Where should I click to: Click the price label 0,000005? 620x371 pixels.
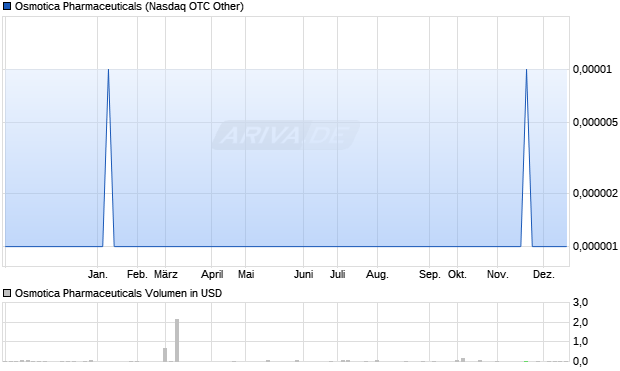[x=595, y=123]
